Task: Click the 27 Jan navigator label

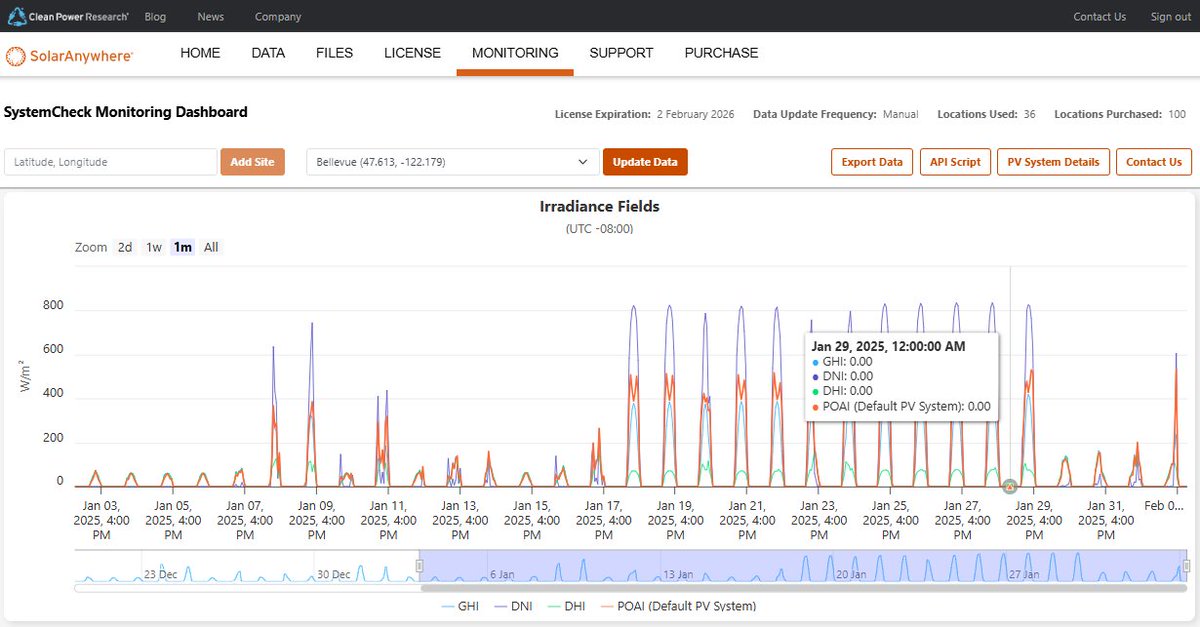Action: coord(1023,575)
